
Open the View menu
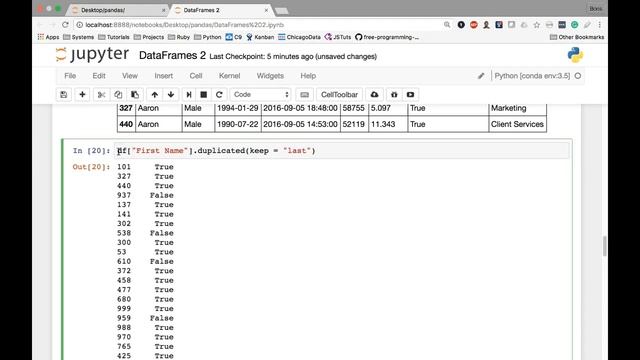coord(130,76)
